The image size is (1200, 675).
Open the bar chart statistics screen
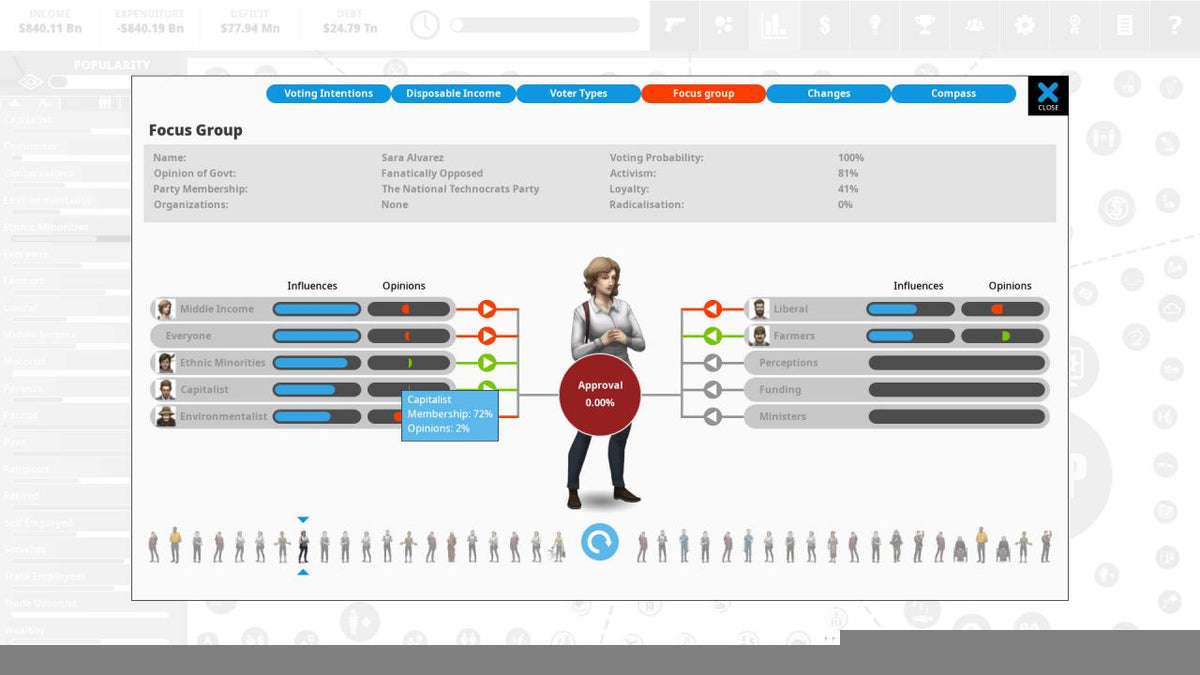[774, 25]
